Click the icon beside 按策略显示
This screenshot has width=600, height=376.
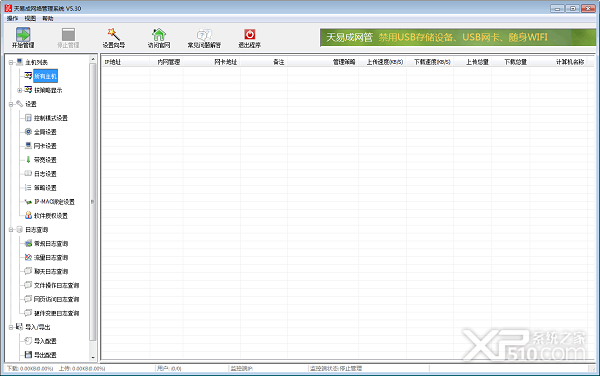tap(28, 90)
